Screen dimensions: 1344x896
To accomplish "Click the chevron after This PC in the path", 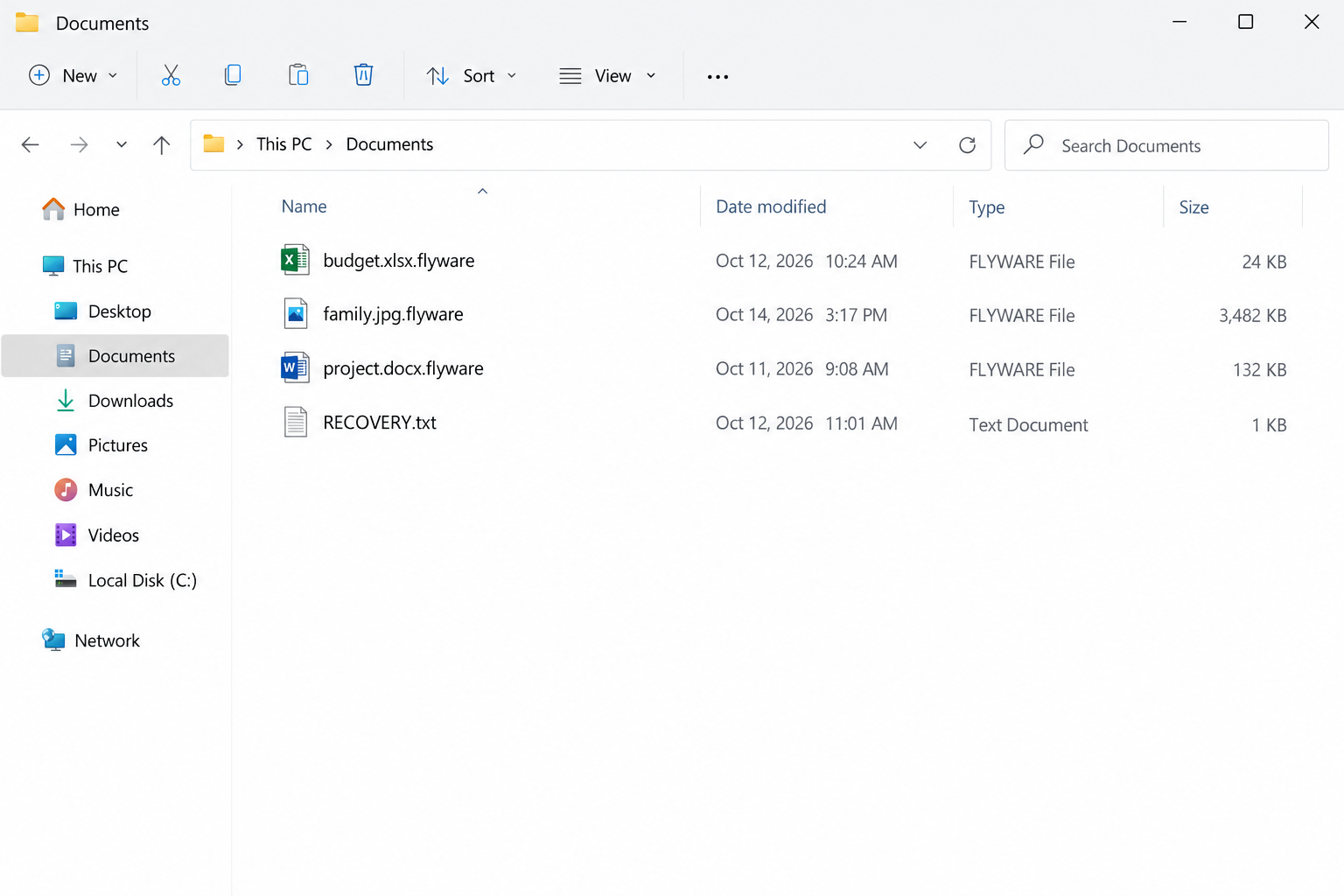I will point(329,144).
